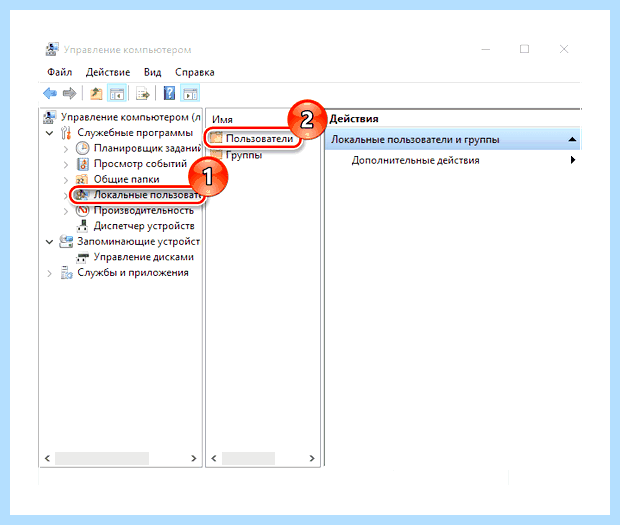
Task: Select Службы и приложения tree item
Action: click(x=133, y=272)
